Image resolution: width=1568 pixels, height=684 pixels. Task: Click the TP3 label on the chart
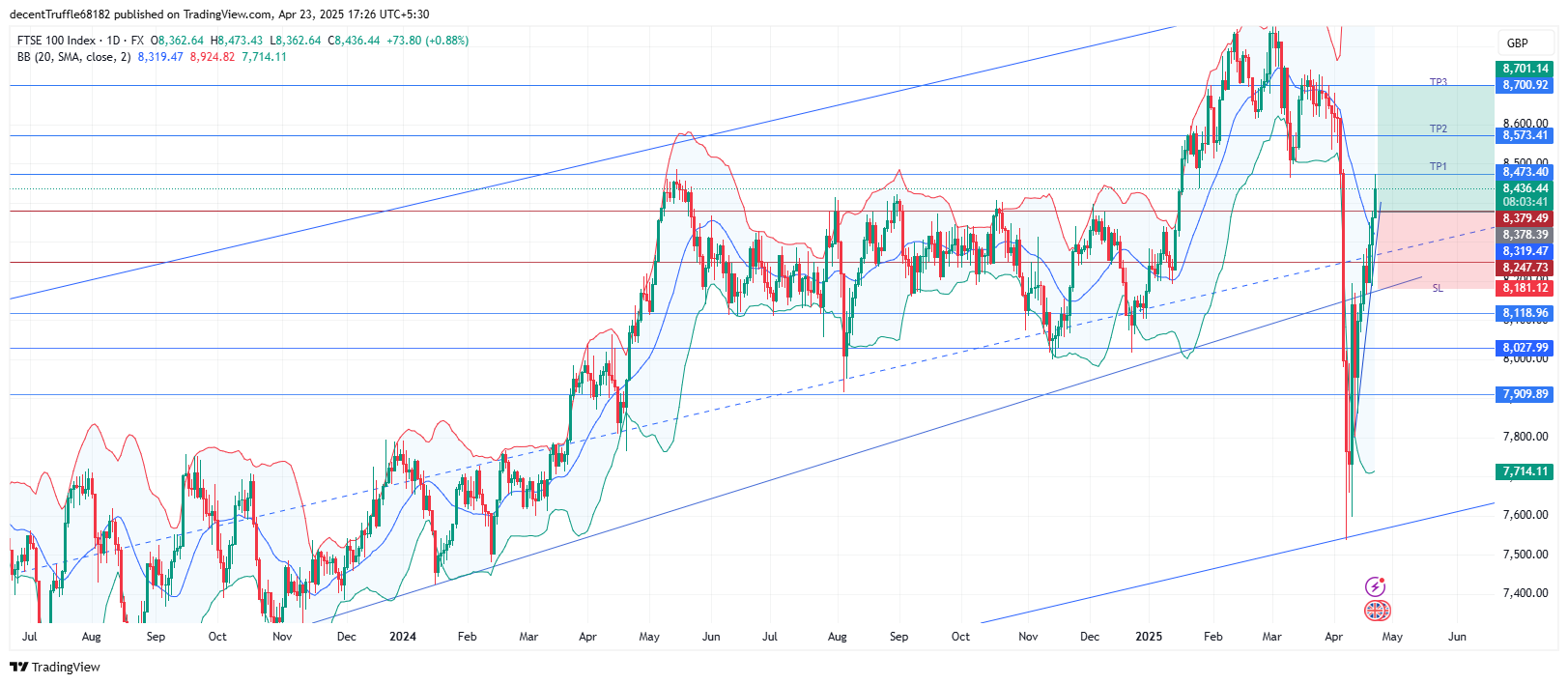tap(1438, 82)
